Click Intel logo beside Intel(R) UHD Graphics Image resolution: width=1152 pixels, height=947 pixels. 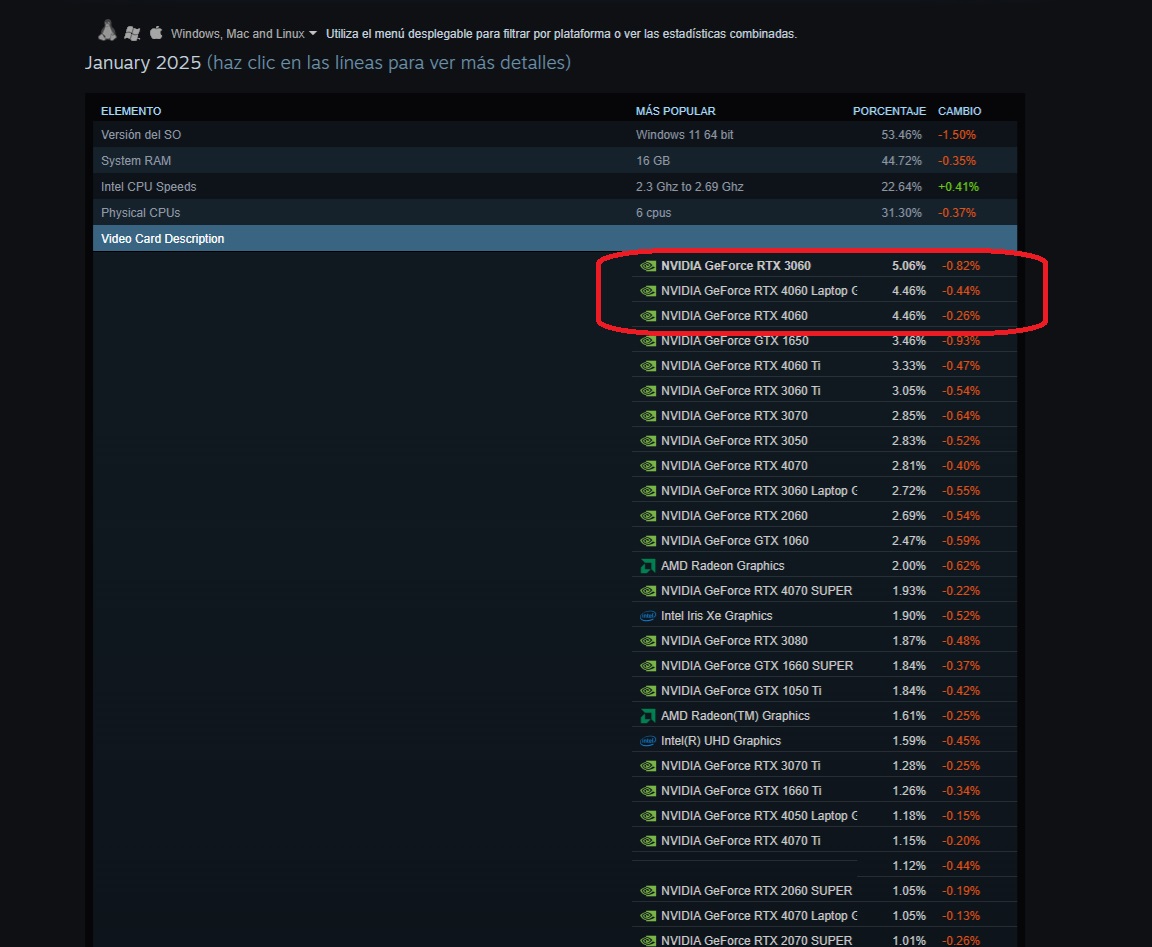coord(648,741)
